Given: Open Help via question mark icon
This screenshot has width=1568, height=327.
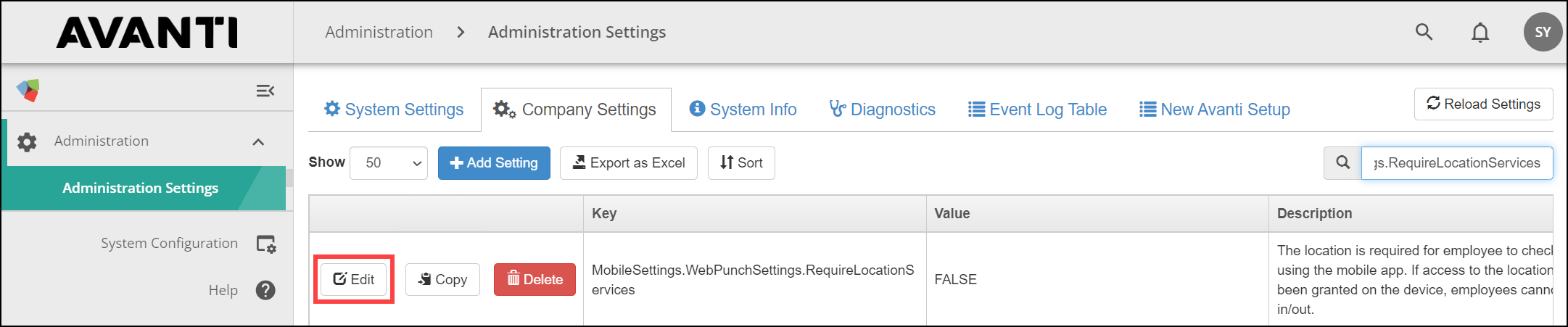Looking at the screenshot, I should 266,291.
